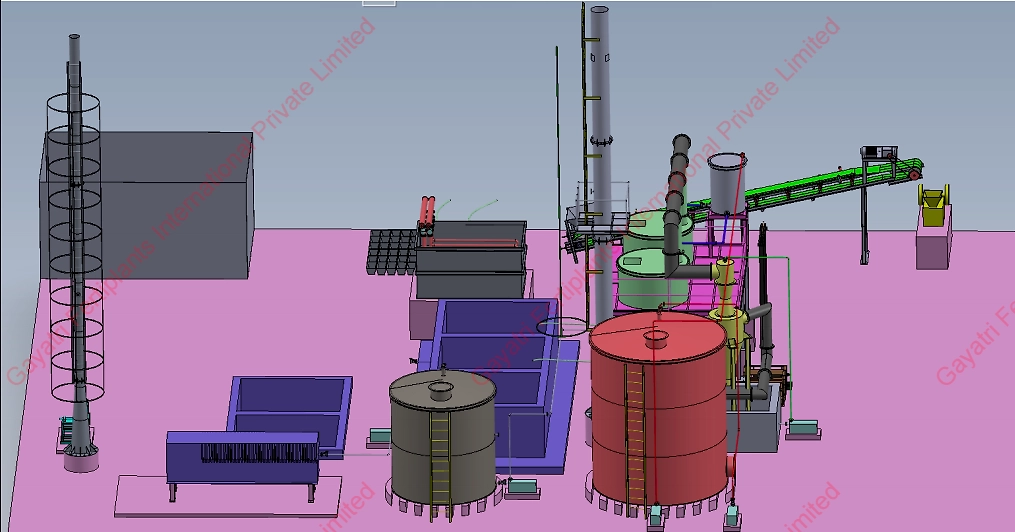This screenshot has width=1015, height=532.
Task: Select the manhole on olive-grey tank roof
Action: coord(441,390)
